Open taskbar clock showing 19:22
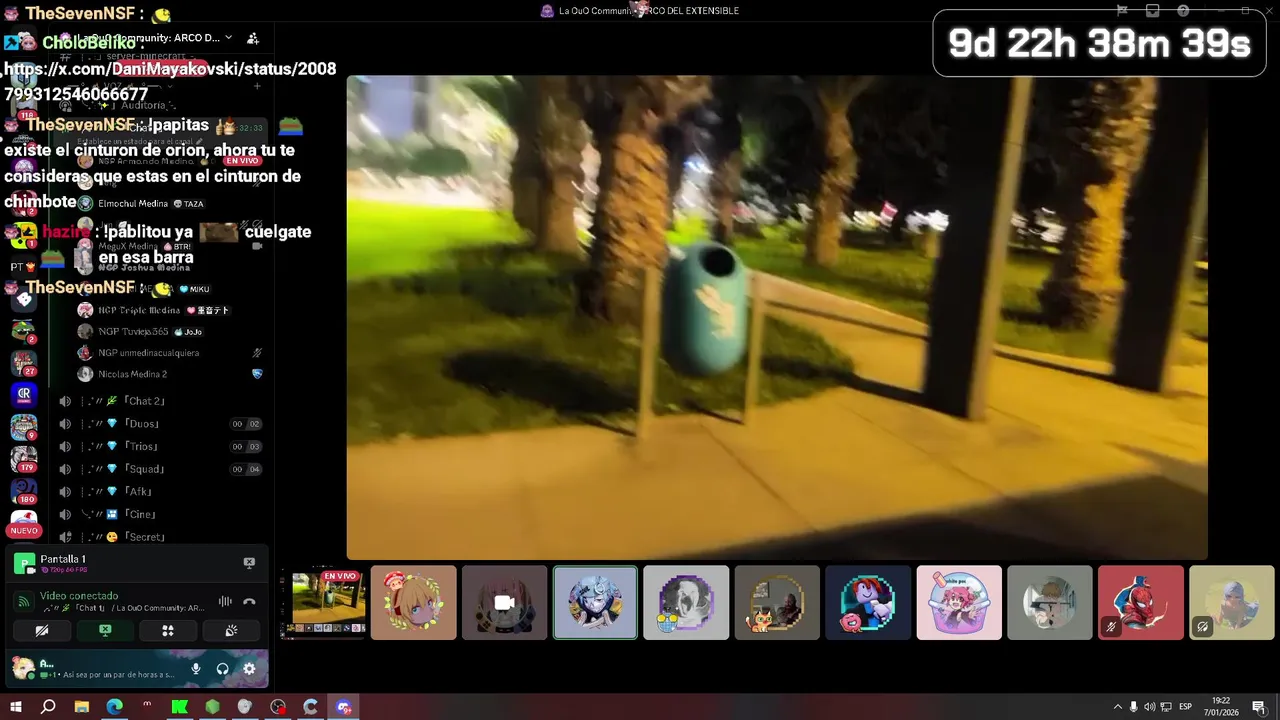 click(x=1220, y=707)
